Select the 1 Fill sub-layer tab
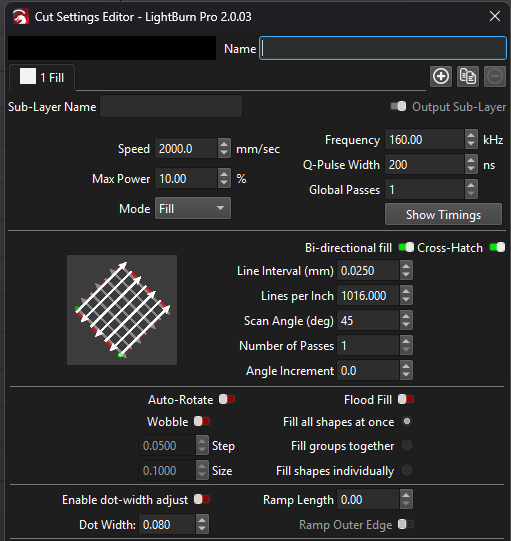This screenshot has width=511, height=541. (x=42, y=77)
